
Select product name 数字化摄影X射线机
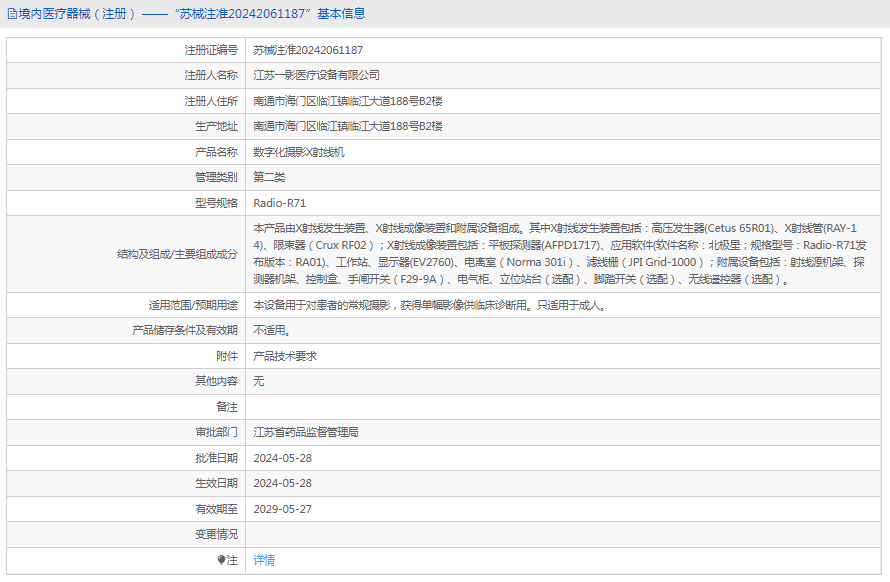299,152
